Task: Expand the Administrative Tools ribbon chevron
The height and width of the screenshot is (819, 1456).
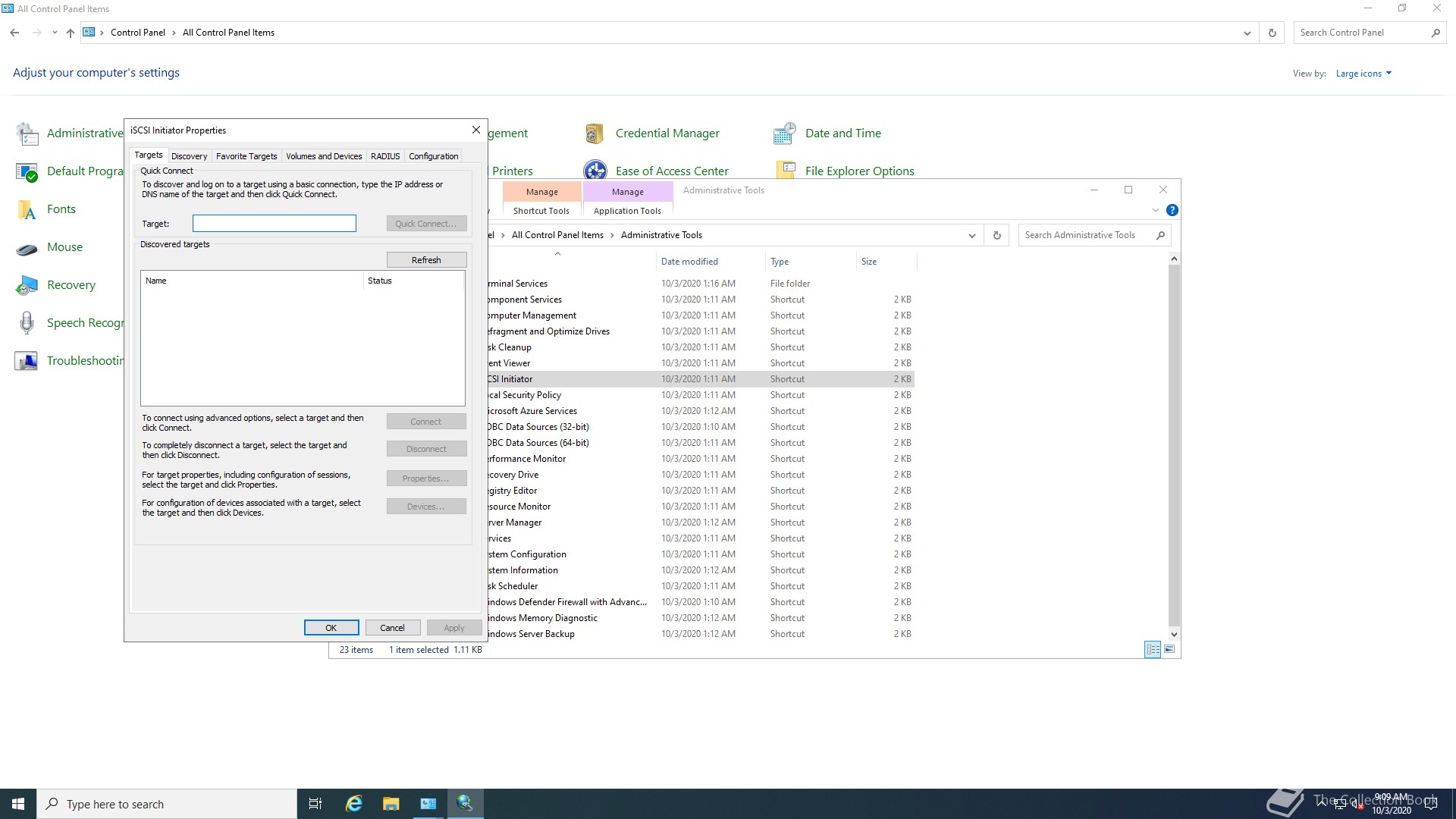Action: click(x=1155, y=210)
